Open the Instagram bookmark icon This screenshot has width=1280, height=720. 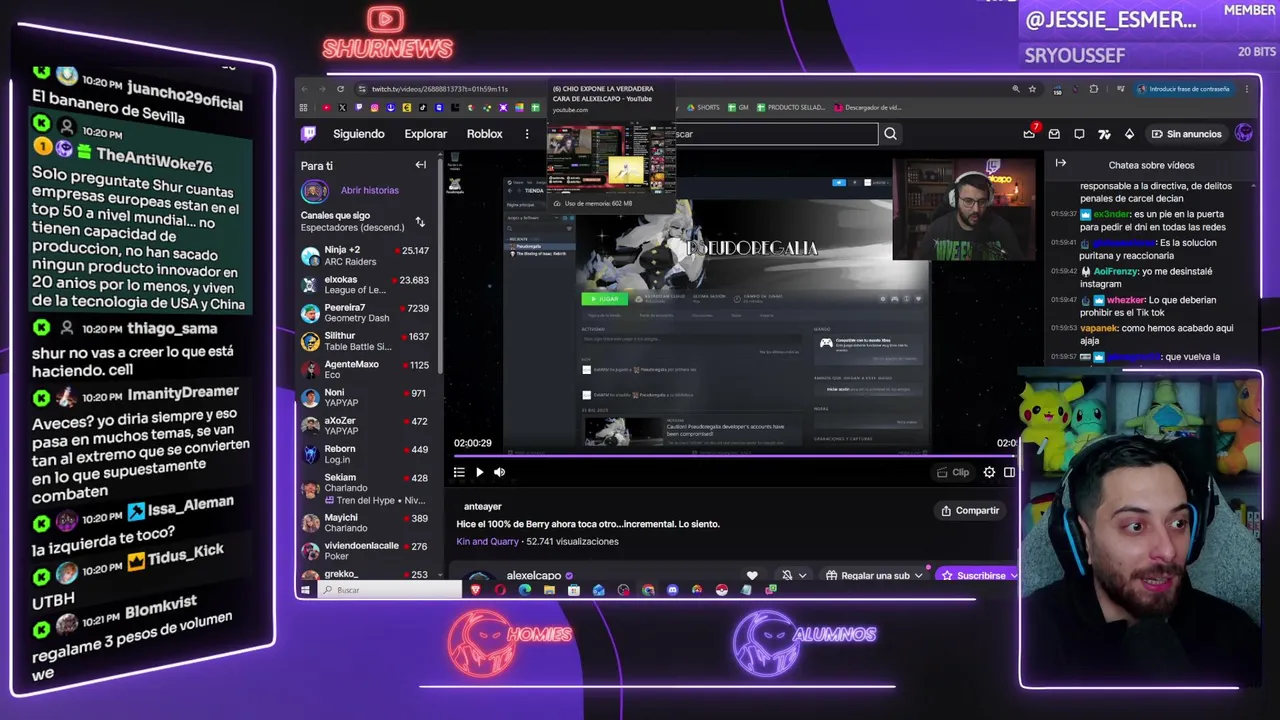pyautogui.click(x=375, y=107)
